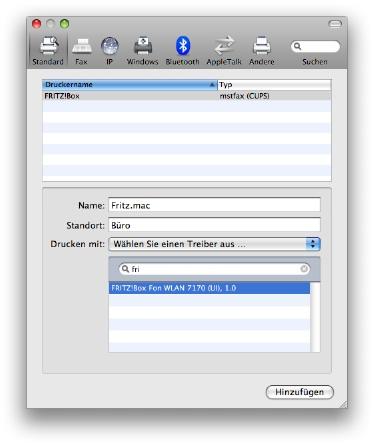This screenshot has width=374, height=445.
Task: Click the Hinzufügen button
Action: click(x=300, y=392)
